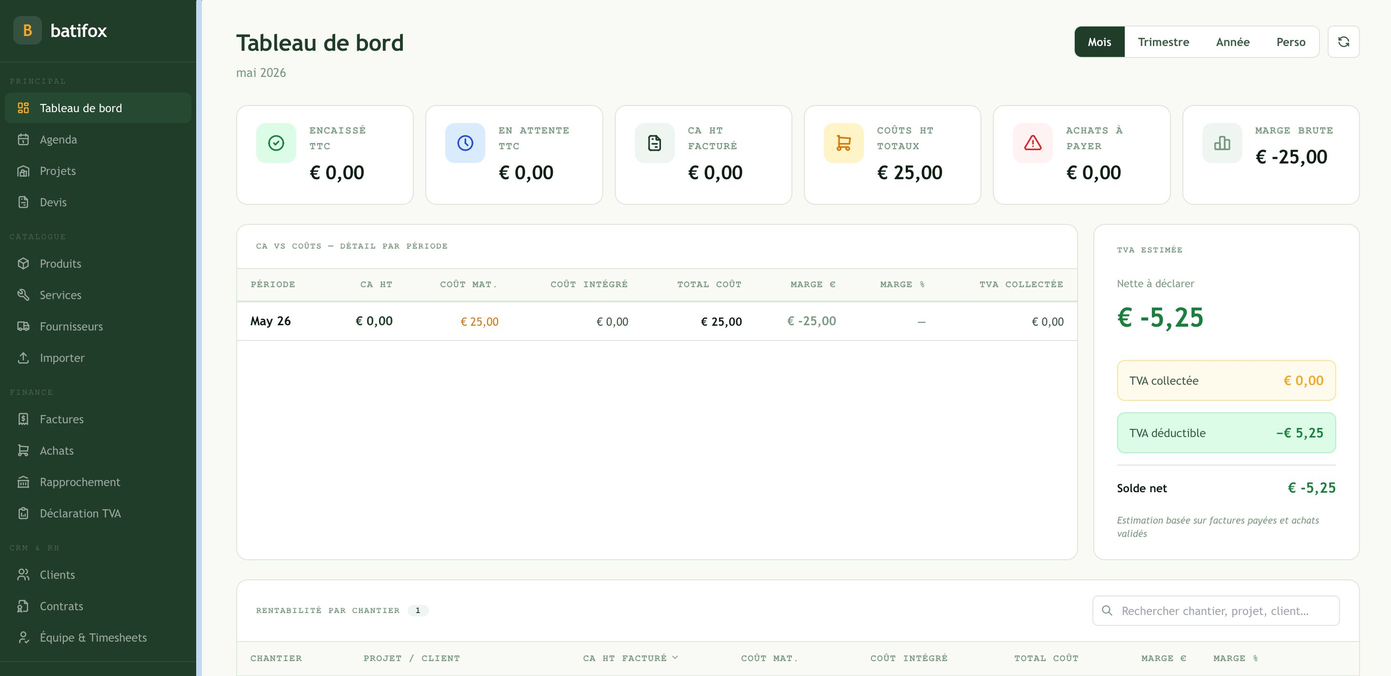
Task: Open the Contrats page
Action: [98, 606]
